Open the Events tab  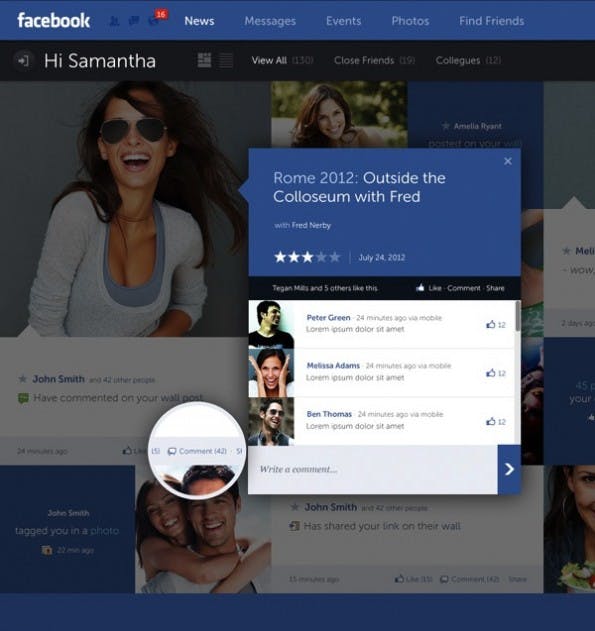pyautogui.click(x=344, y=21)
